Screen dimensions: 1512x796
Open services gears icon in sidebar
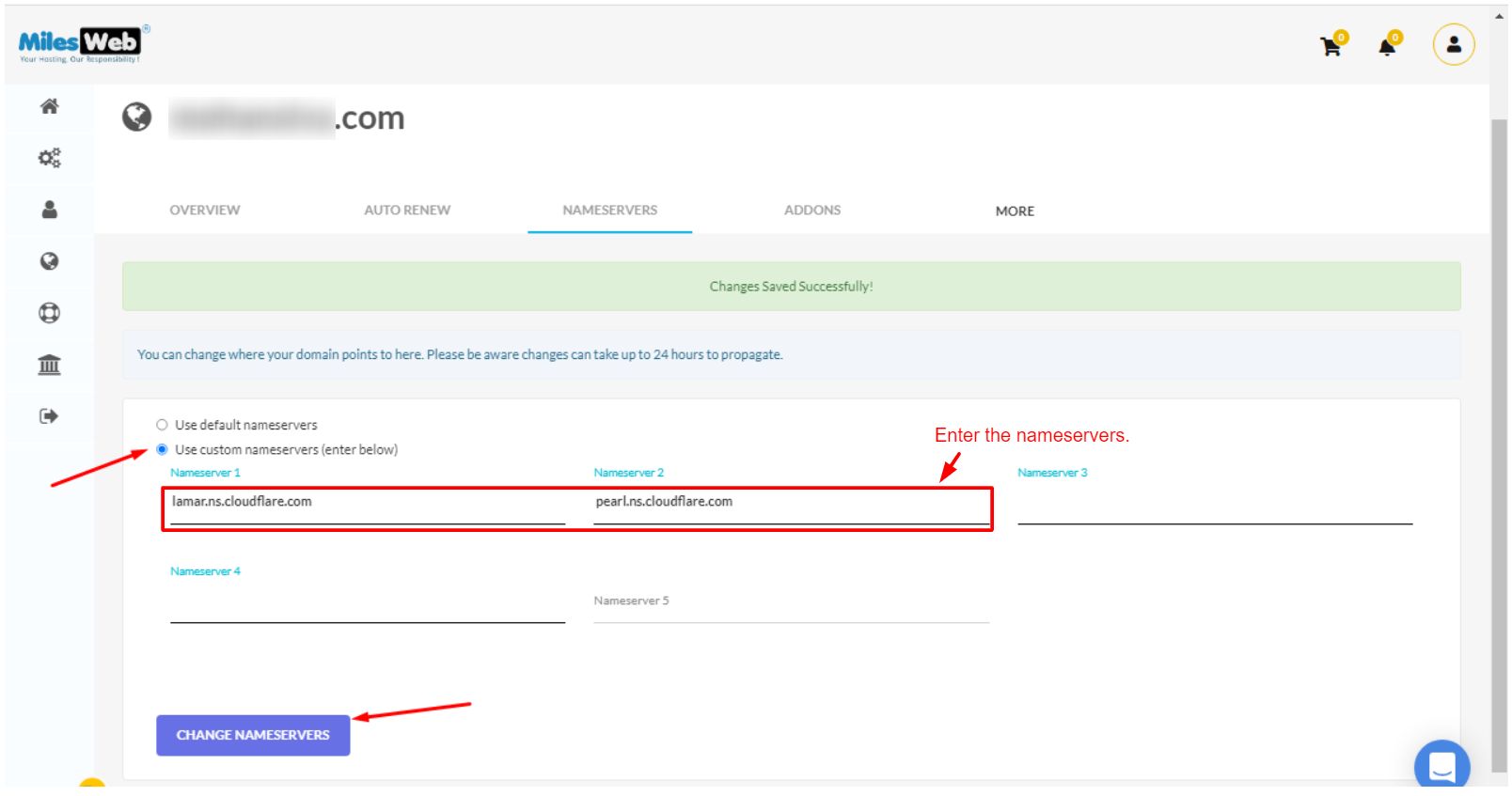(50, 158)
